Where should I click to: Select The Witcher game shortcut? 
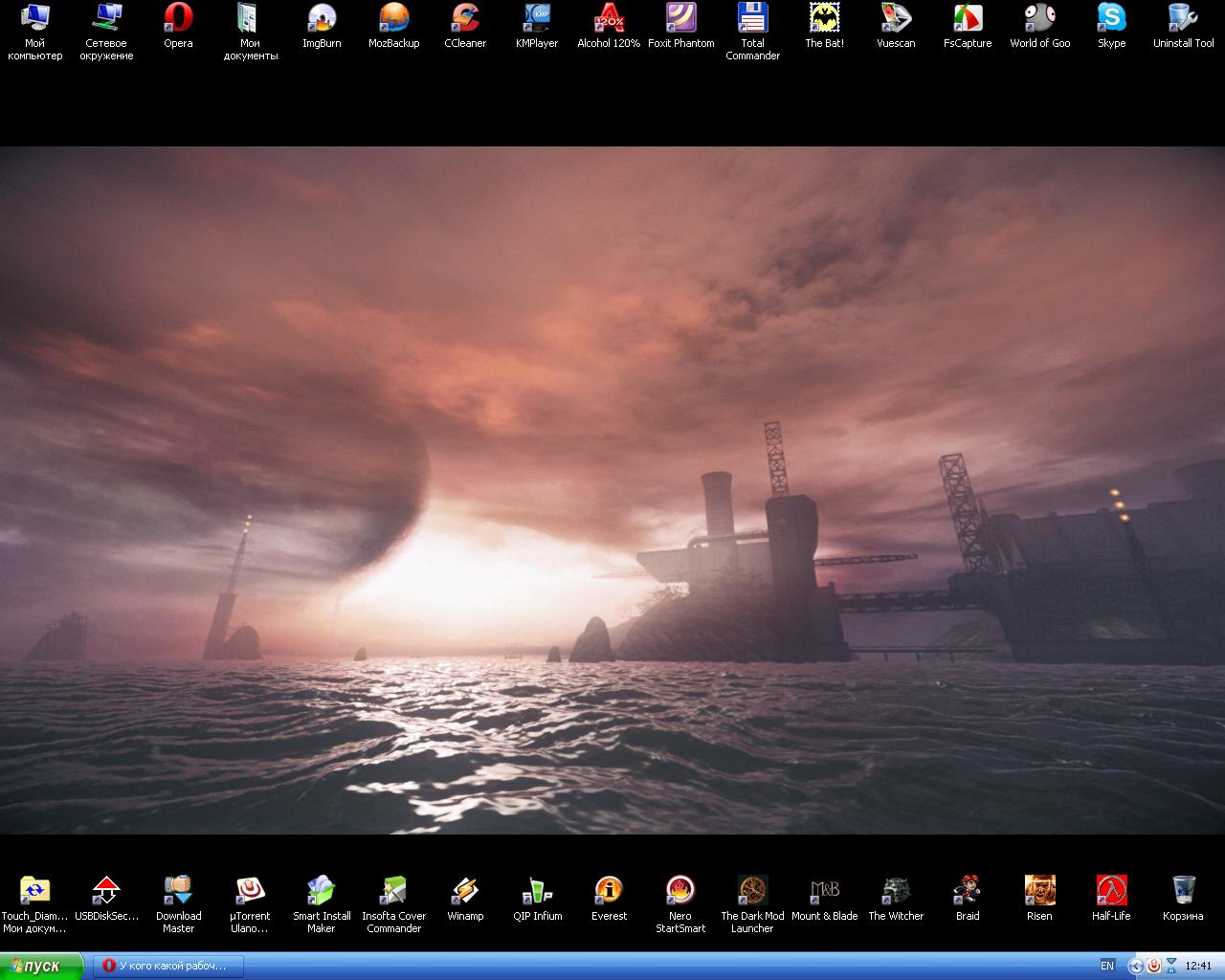pyautogui.click(x=896, y=891)
